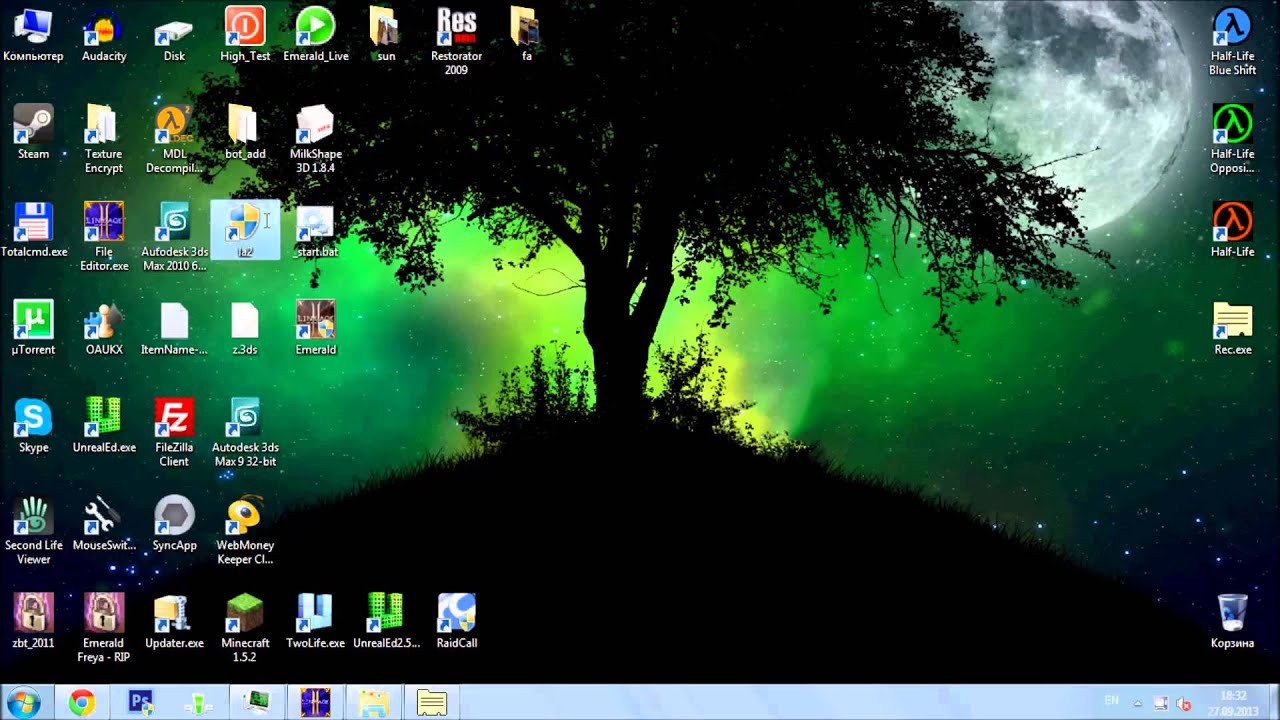Open Windows Explorer from the taskbar
This screenshot has height=720, width=1280.
coord(374,703)
